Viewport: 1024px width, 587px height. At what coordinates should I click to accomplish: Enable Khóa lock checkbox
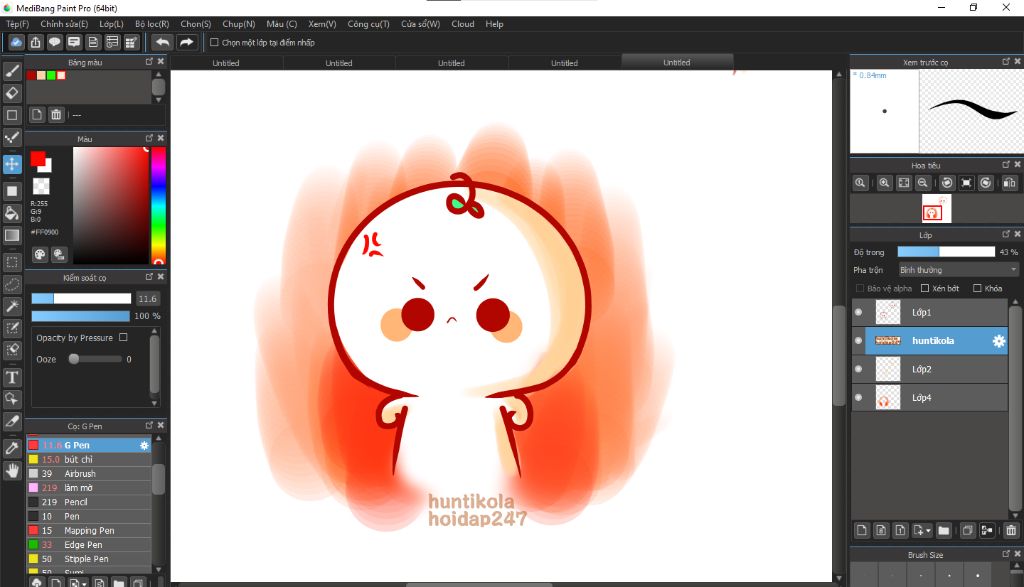(977, 288)
